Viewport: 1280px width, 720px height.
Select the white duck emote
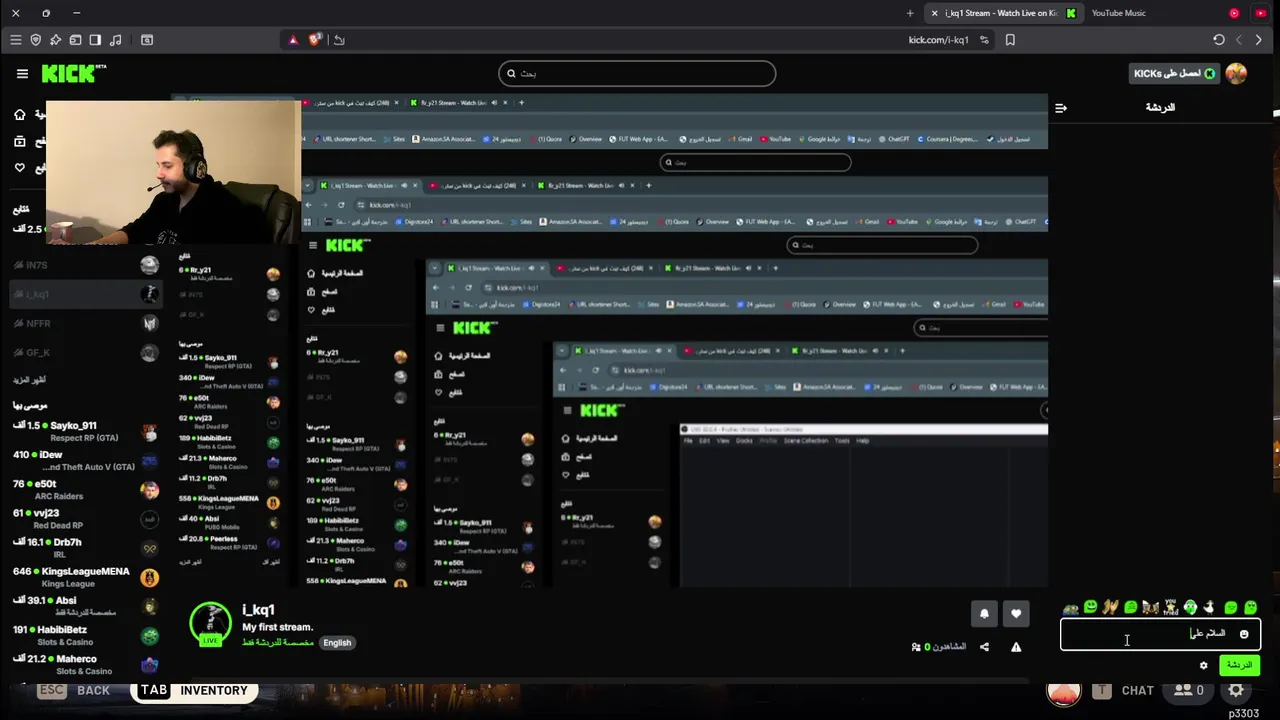click(1210, 607)
